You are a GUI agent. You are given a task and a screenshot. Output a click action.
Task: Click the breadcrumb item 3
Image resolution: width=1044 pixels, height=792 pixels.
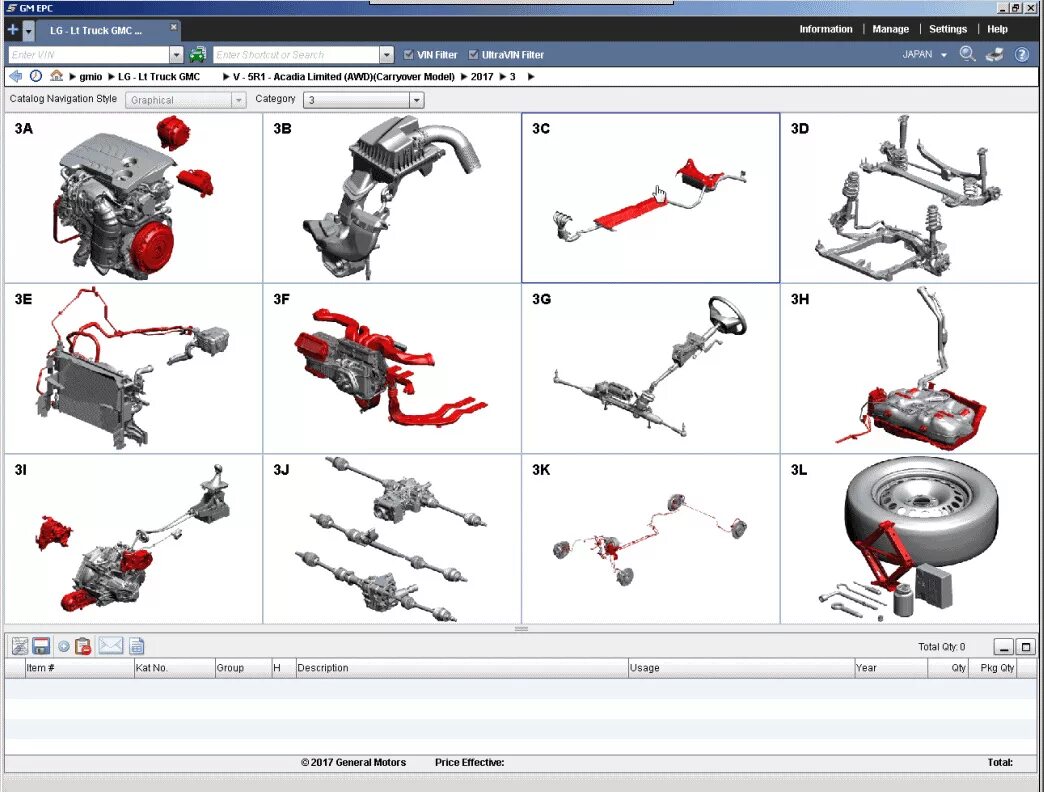click(x=513, y=77)
